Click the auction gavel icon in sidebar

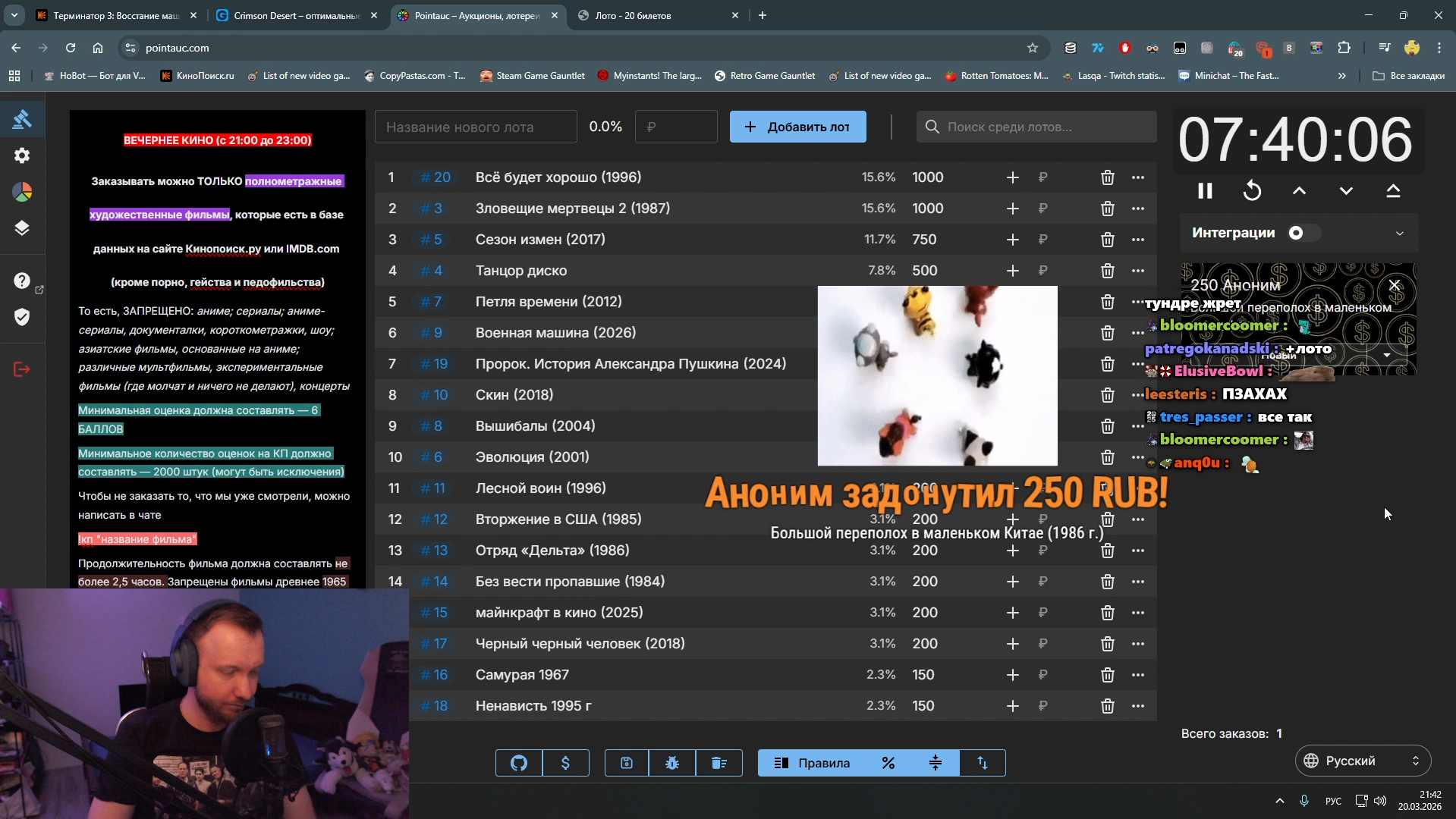click(22, 119)
